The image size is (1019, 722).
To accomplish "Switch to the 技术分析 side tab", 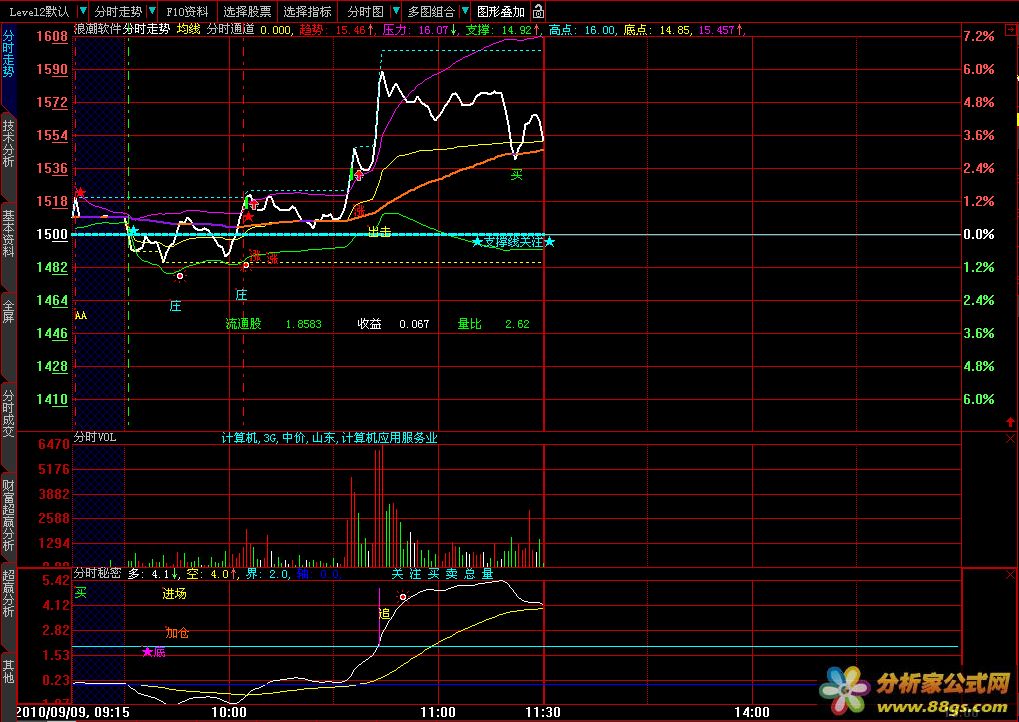I will pos(8,144).
